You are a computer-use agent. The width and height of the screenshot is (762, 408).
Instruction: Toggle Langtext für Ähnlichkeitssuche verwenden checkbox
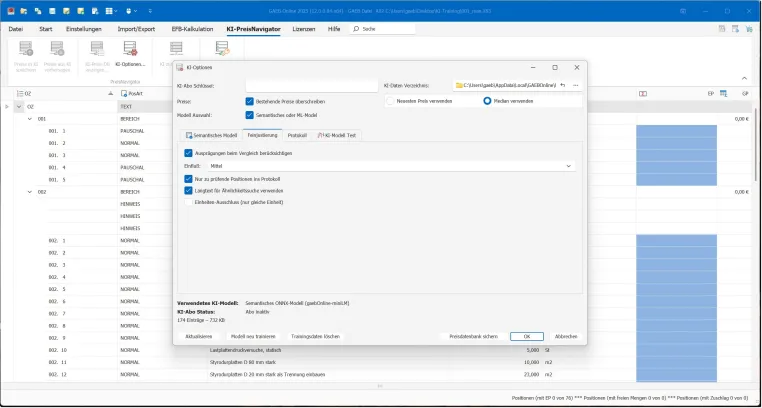point(189,190)
